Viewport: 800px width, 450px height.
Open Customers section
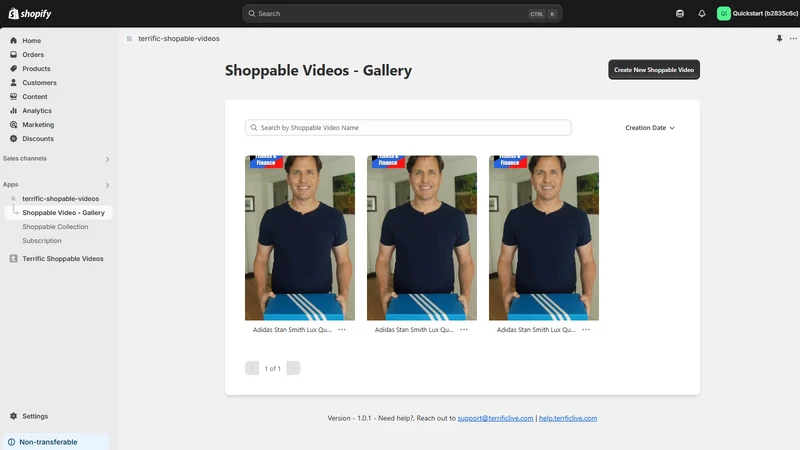[39, 83]
